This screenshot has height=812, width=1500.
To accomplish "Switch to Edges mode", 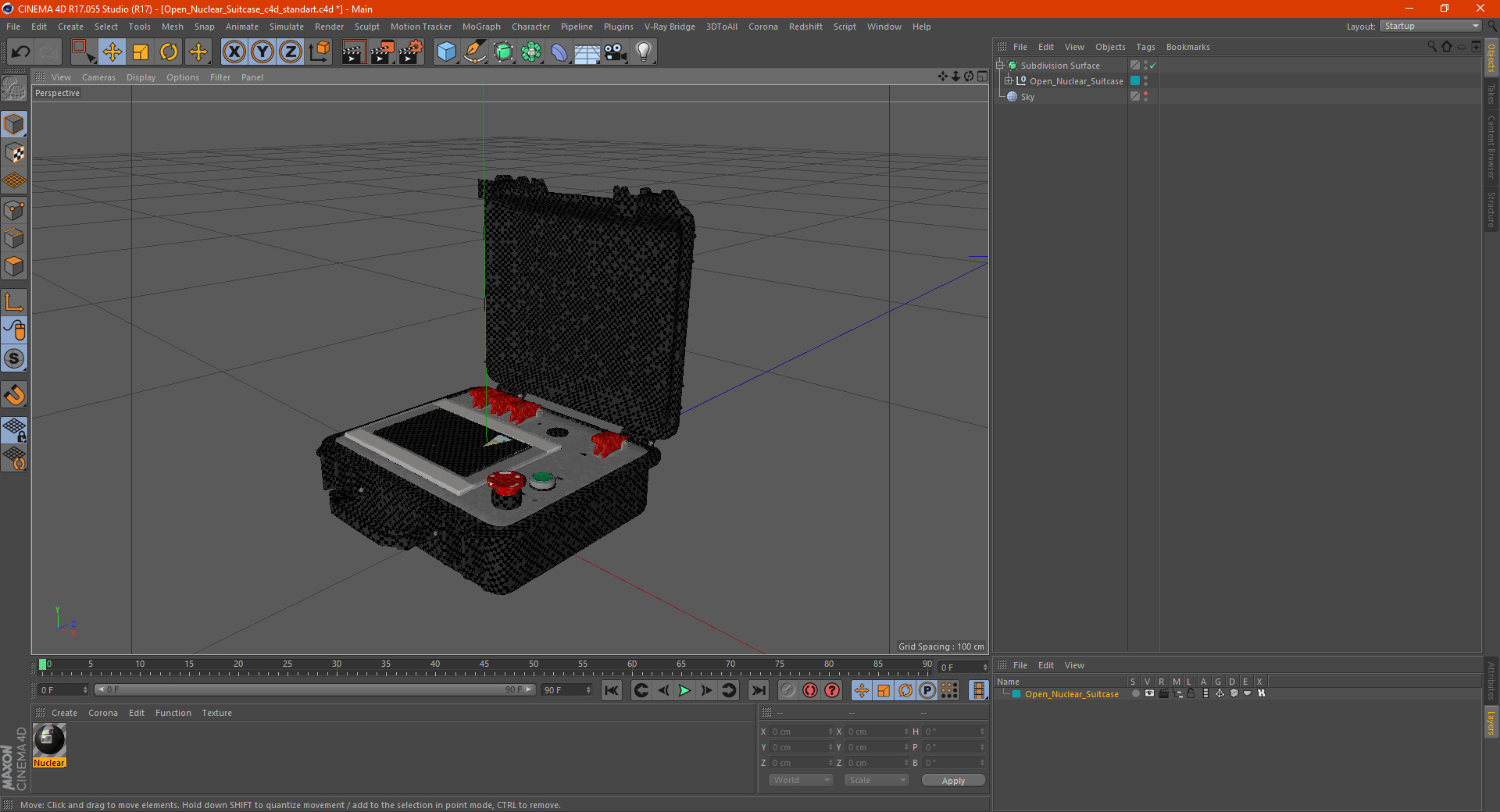I will pyautogui.click(x=14, y=238).
